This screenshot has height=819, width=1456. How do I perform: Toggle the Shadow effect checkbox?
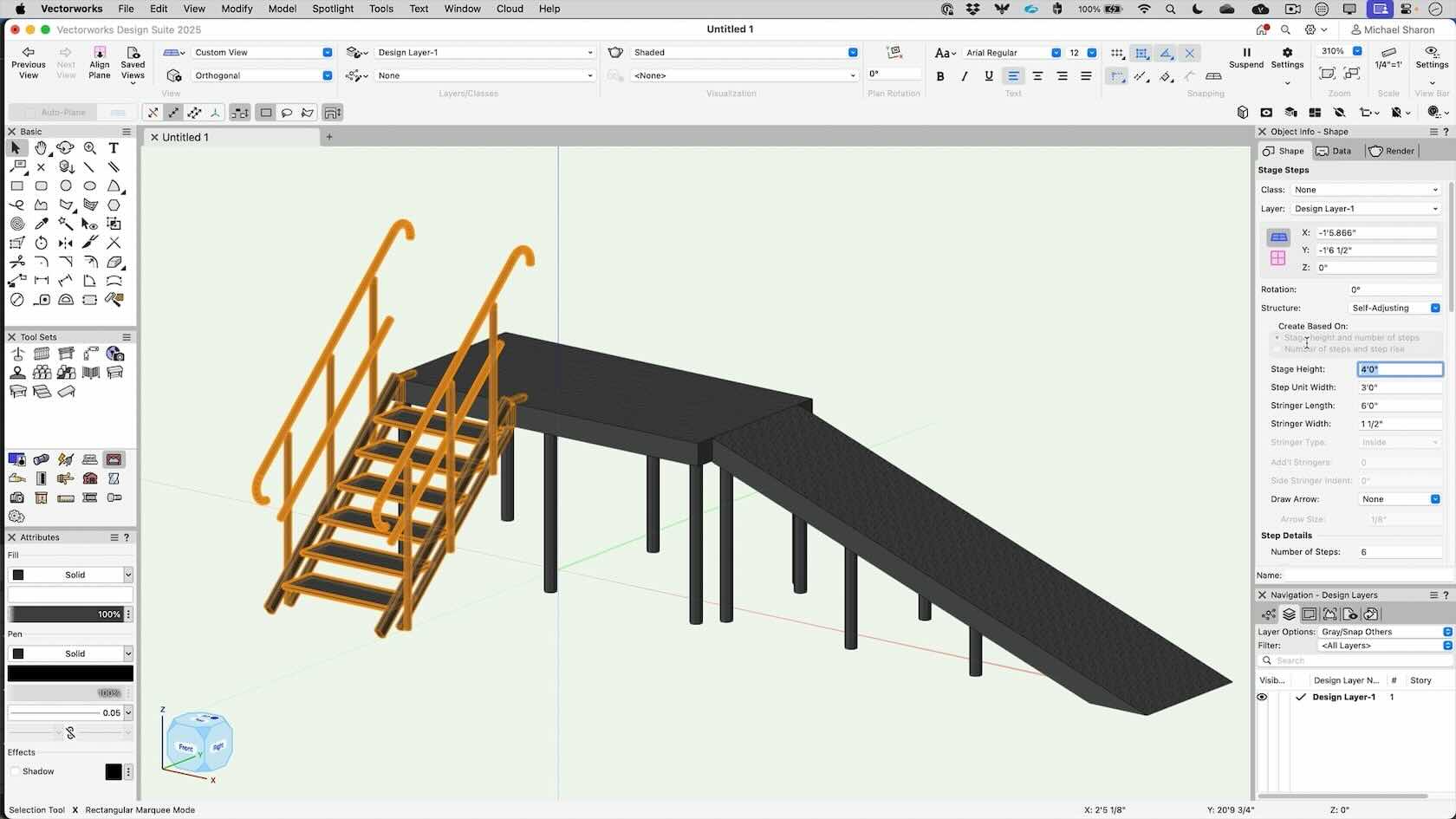coord(15,770)
